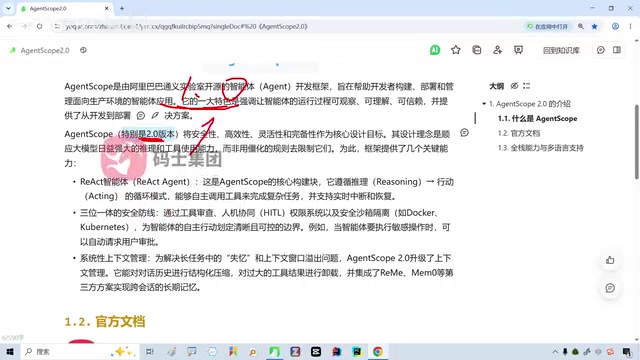640x360 pixels.
Task: Open the Windows Start menu
Action: (10, 351)
